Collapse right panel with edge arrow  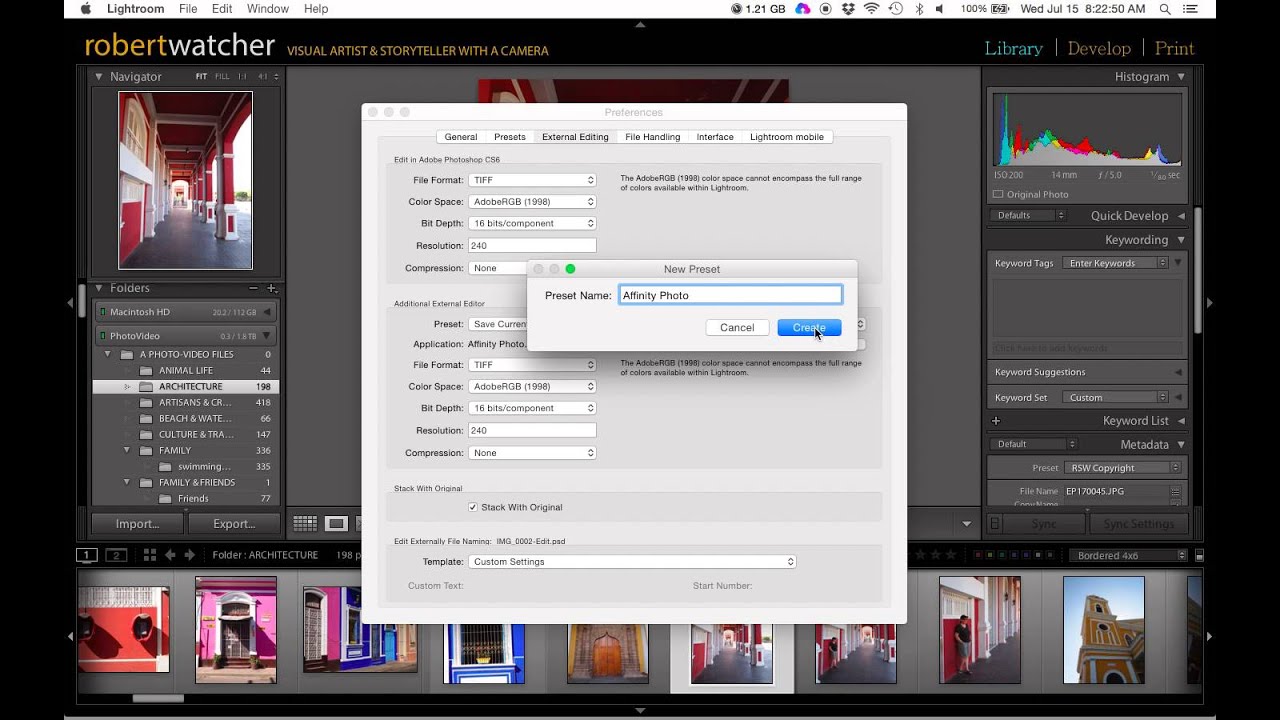1210,302
